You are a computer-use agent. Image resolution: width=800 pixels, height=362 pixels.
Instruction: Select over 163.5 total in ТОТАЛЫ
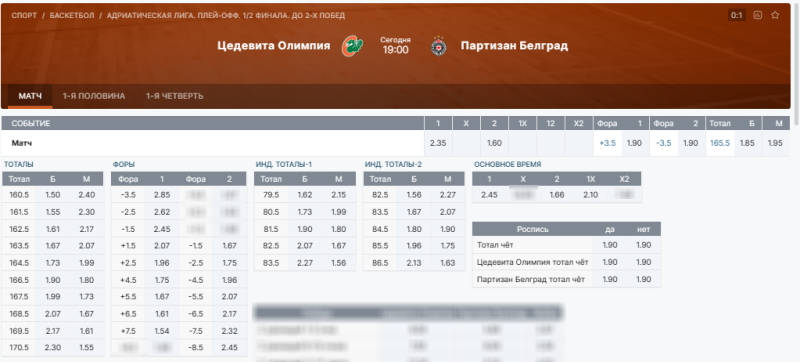coord(53,246)
